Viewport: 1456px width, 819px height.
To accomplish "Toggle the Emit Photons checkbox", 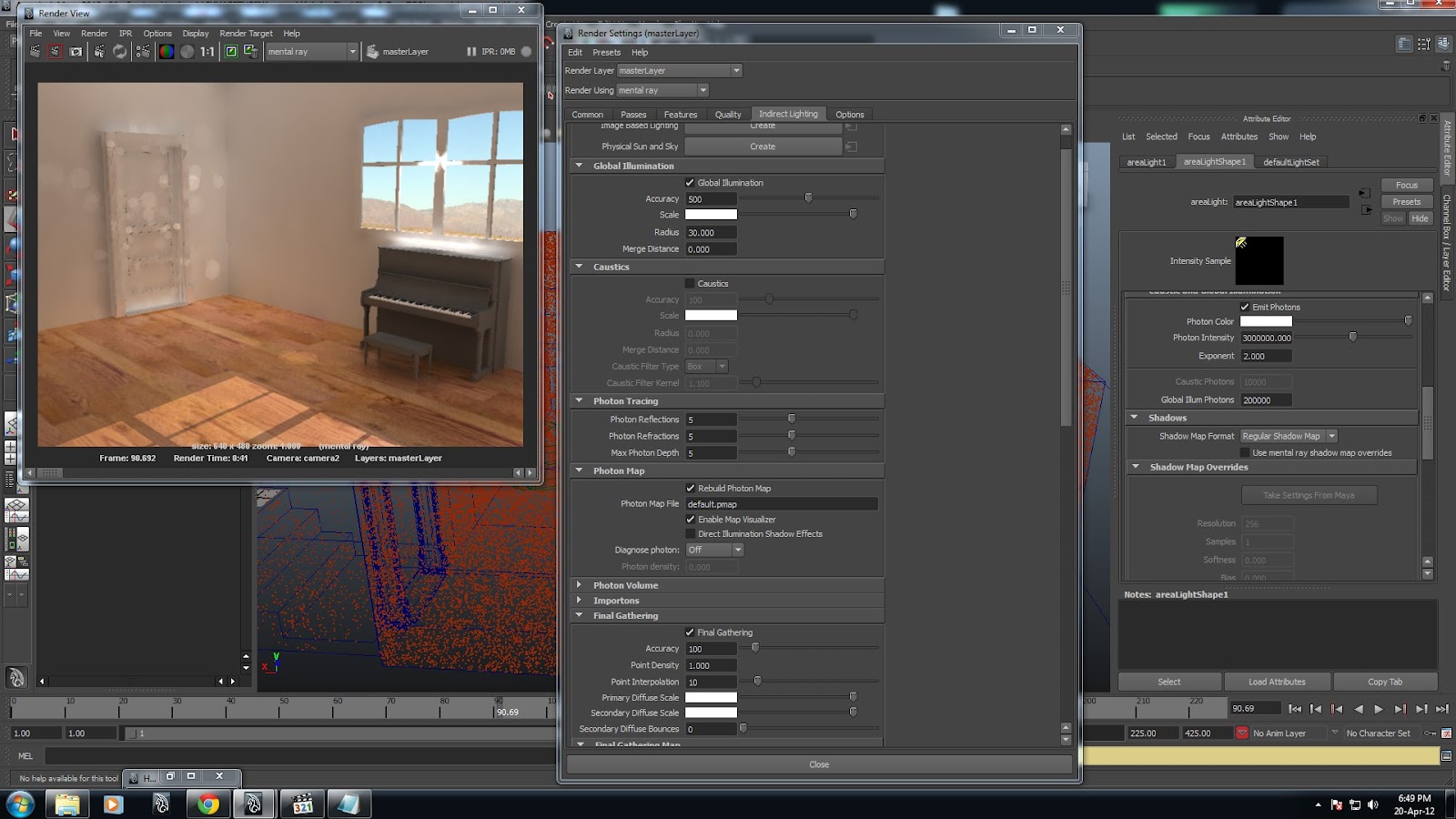I will point(1245,307).
